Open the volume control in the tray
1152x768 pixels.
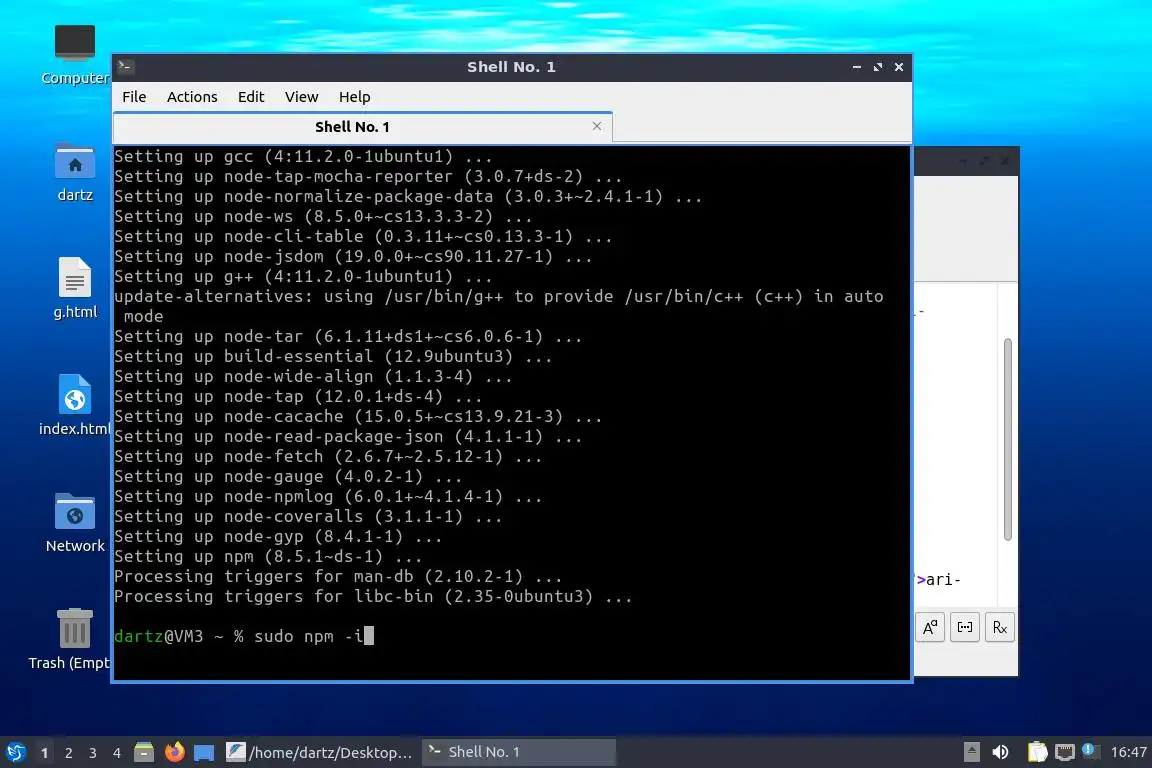coord(1000,752)
